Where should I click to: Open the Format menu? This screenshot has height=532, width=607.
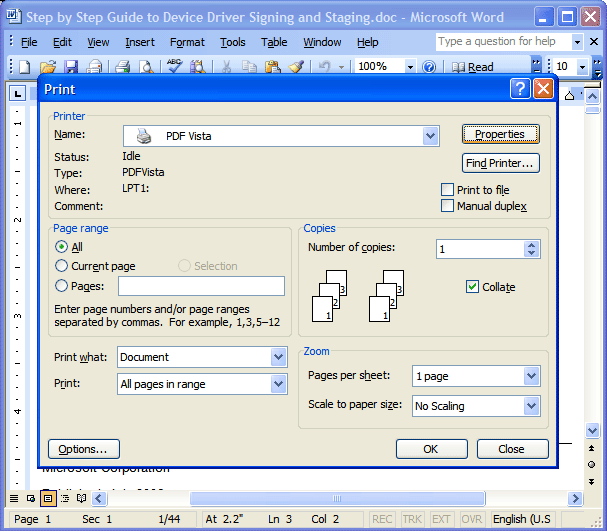pyautogui.click(x=187, y=42)
